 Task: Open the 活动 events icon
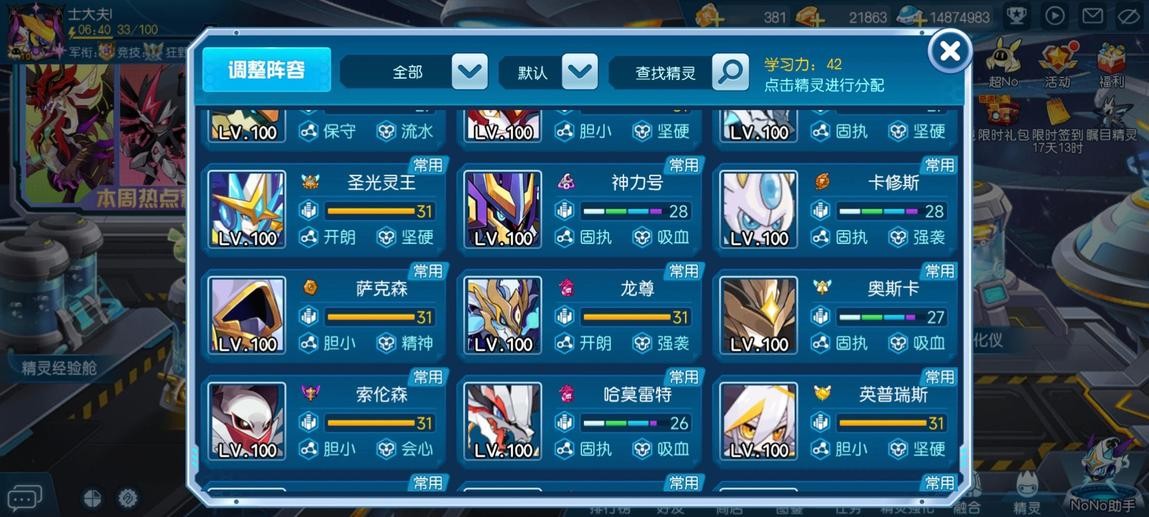tap(1057, 64)
